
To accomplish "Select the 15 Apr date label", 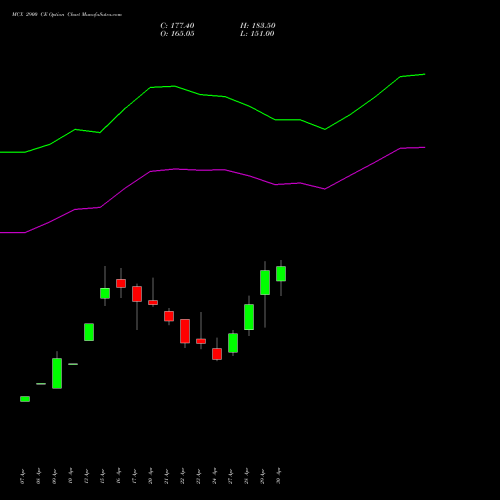I will 102,476.
